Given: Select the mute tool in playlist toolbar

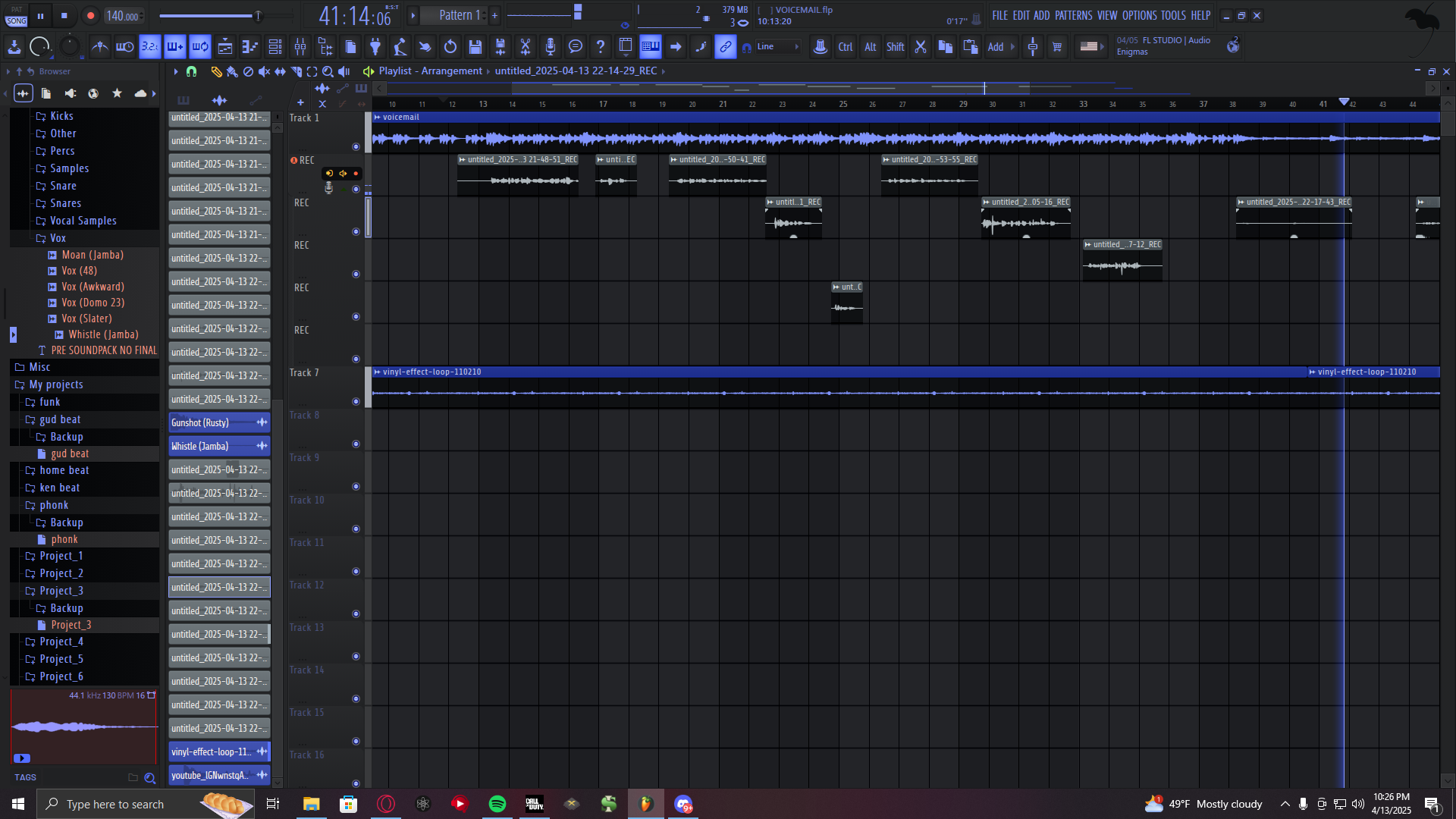Looking at the screenshot, I should [x=264, y=71].
